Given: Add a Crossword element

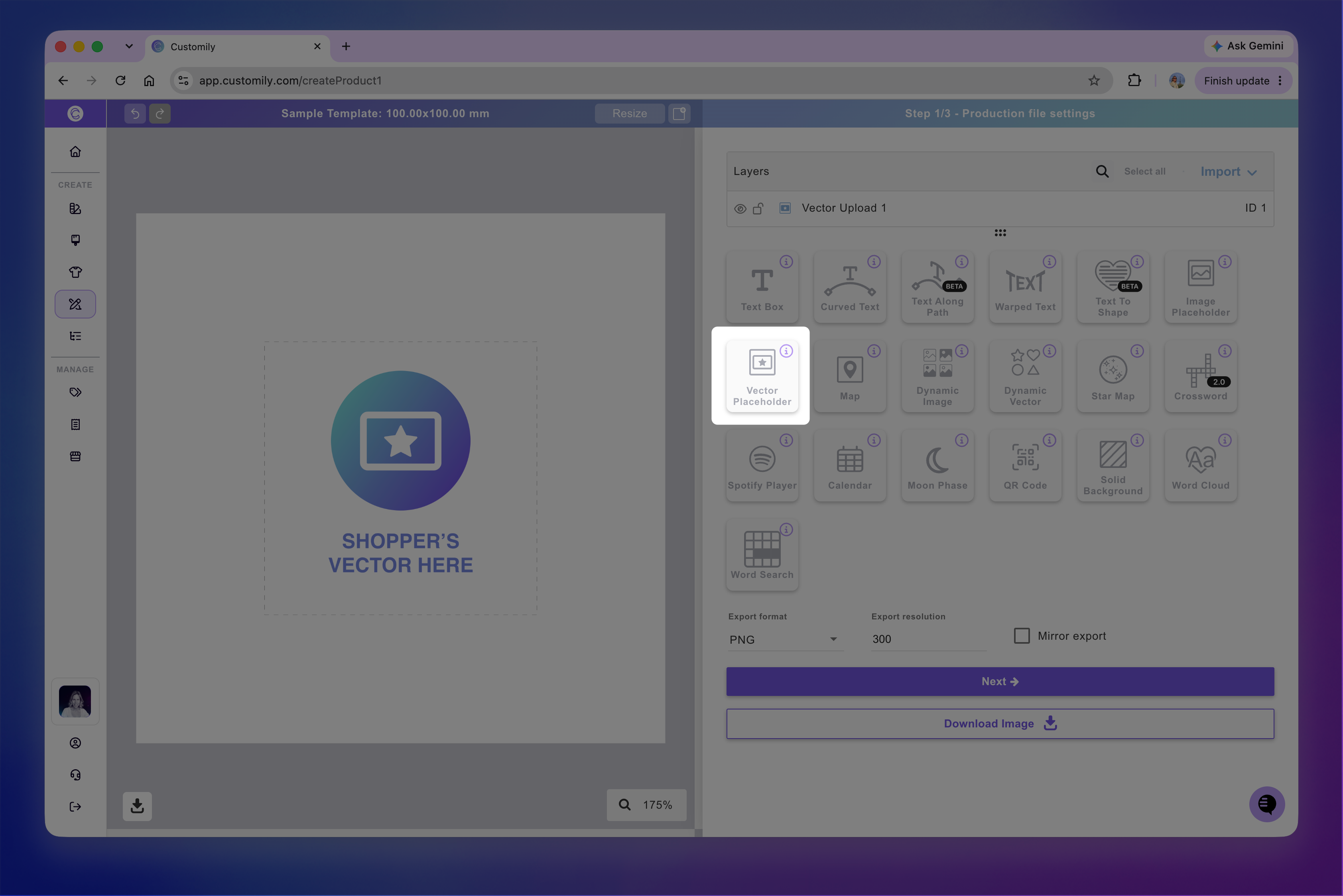Looking at the screenshot, I should pyautogui.click(x=1201, y=376).
